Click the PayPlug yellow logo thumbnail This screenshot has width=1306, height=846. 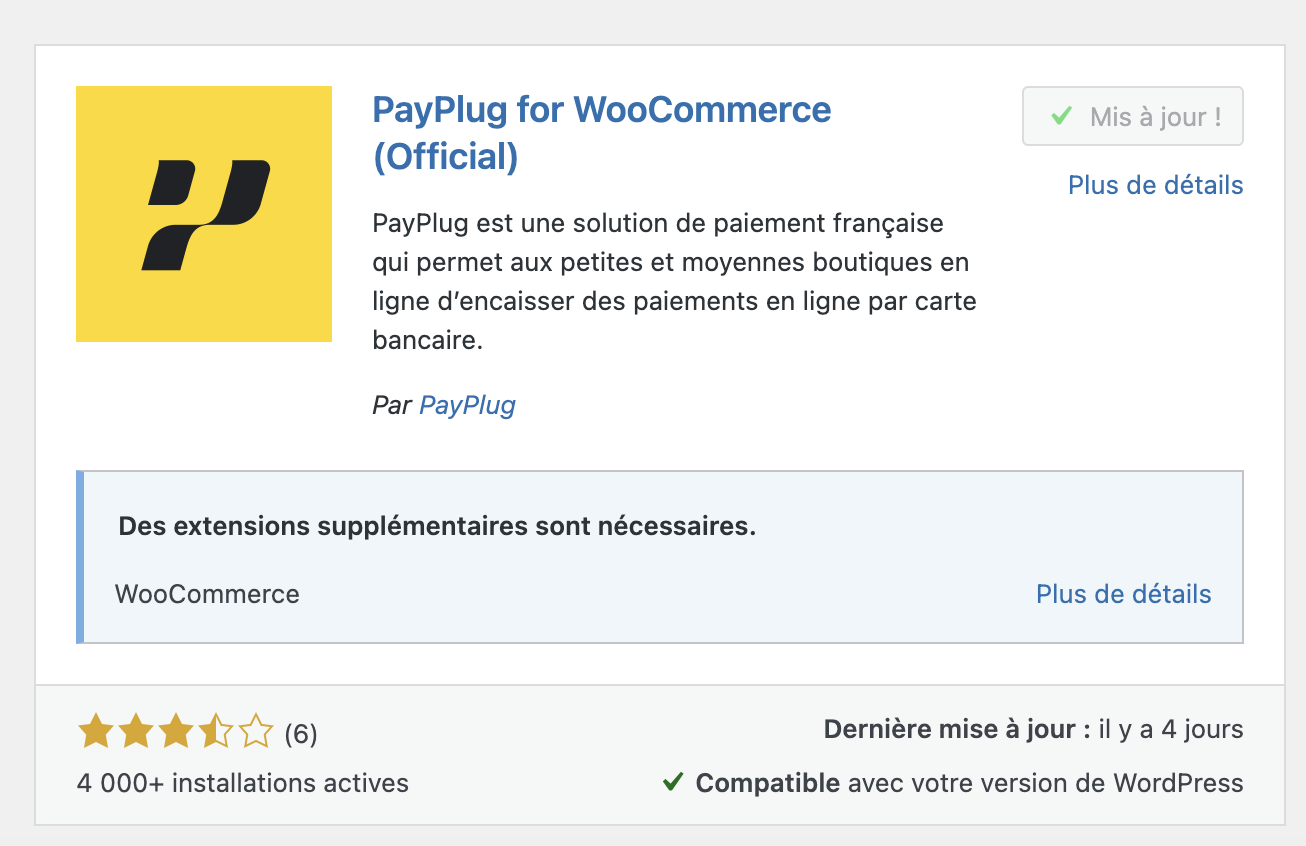[x=204, y=214]
